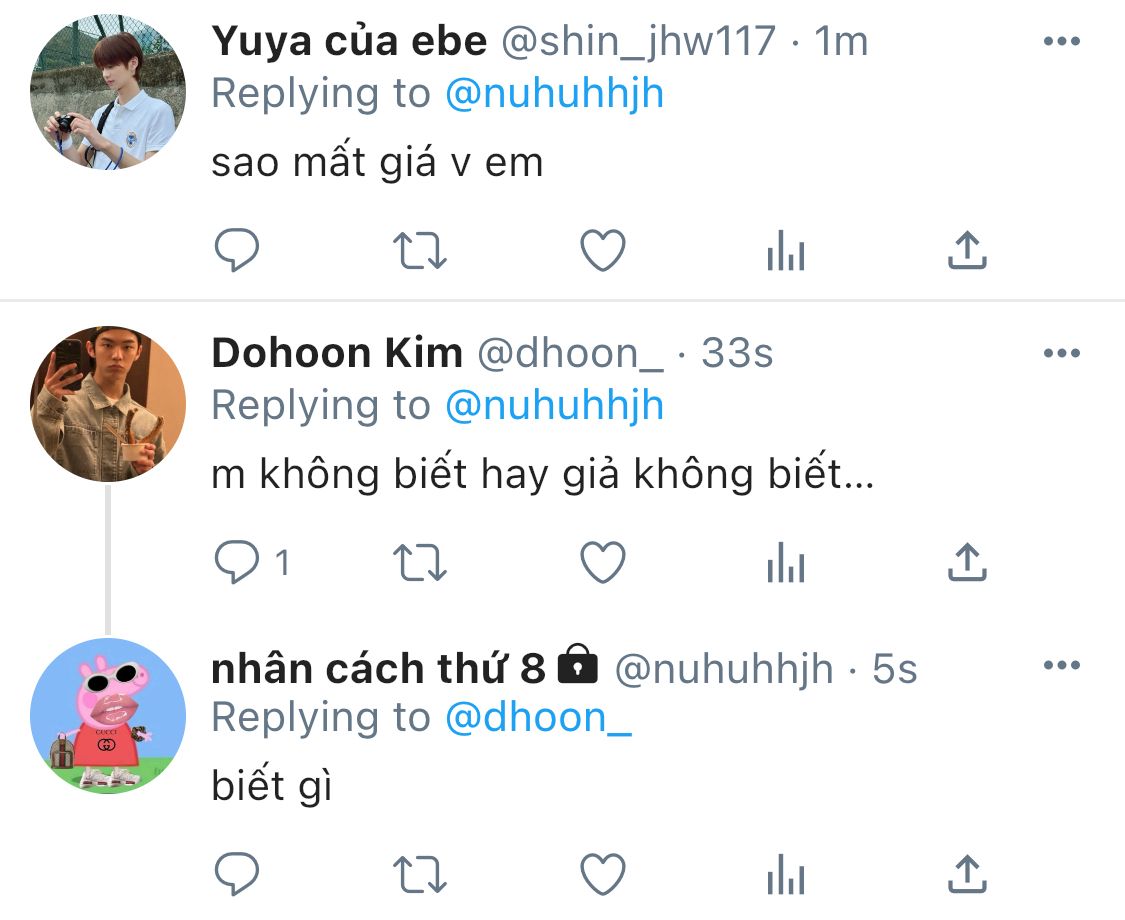Open more options for 'biết gì' tweet
The image size is (1125, 920).
(x=1062, y=665)
